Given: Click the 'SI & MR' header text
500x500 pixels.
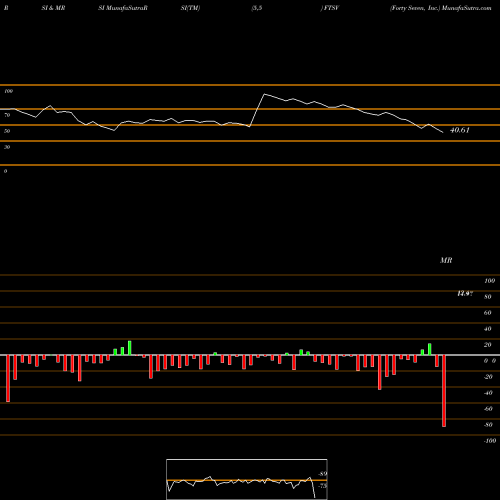Looking at the screenshot, I should 53,8.
